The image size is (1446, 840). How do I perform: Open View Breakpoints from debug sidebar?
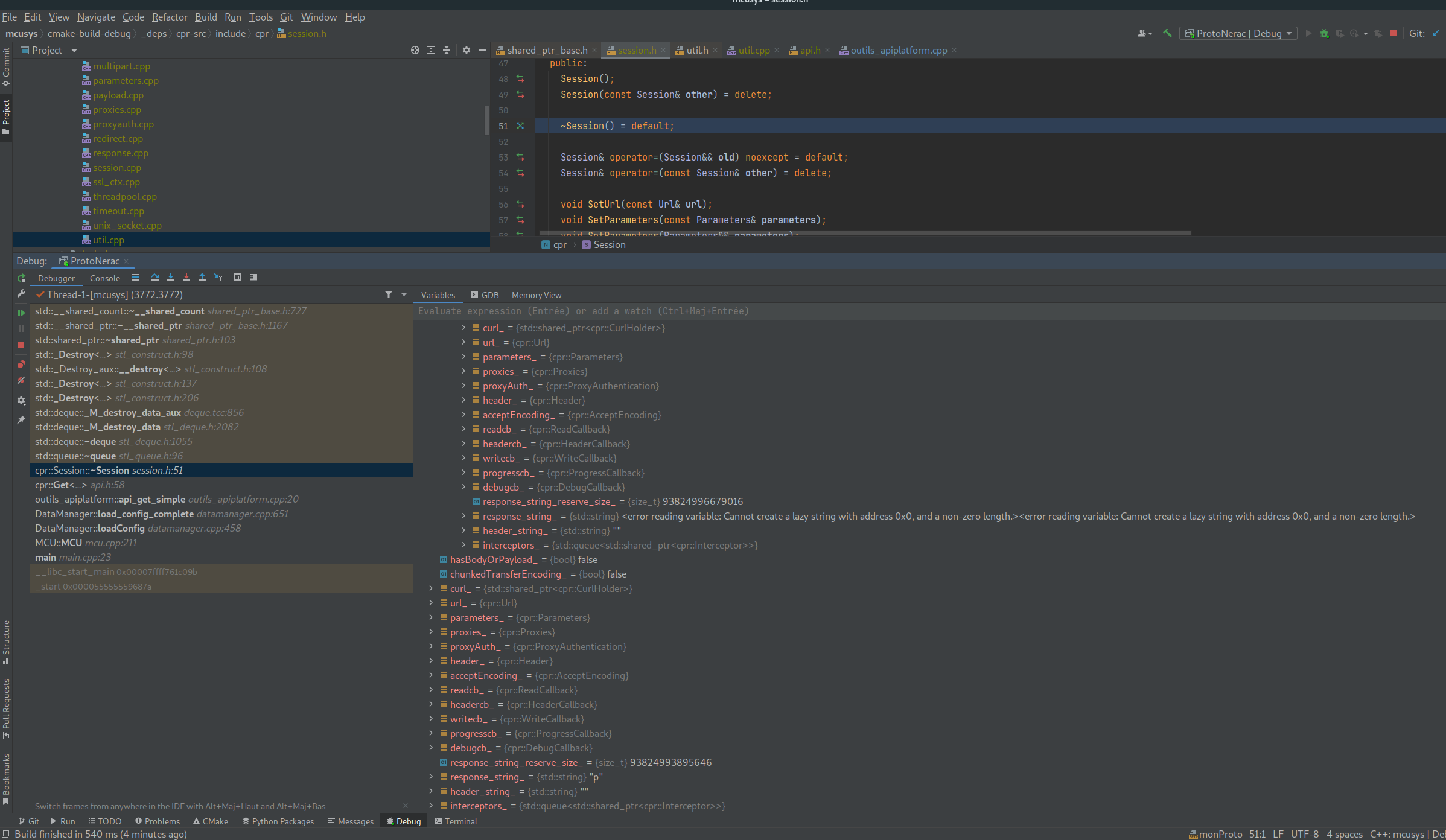click(x=21, y=364)
